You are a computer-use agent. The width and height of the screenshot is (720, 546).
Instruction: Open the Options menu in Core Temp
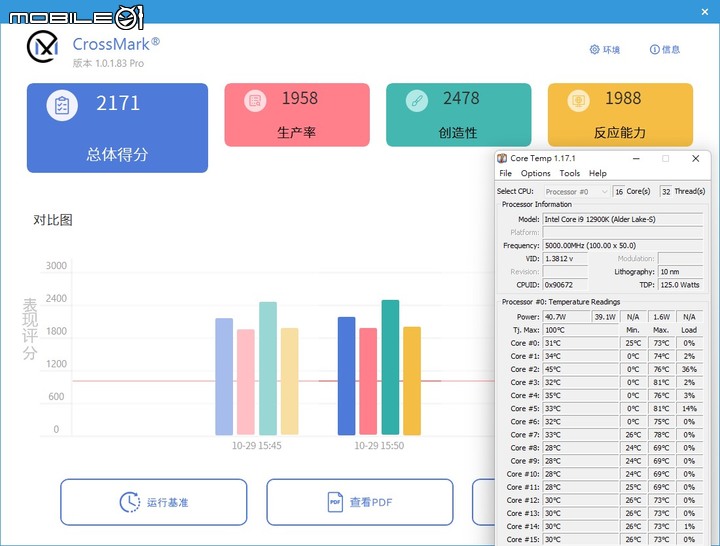click(x=535, y=173)
